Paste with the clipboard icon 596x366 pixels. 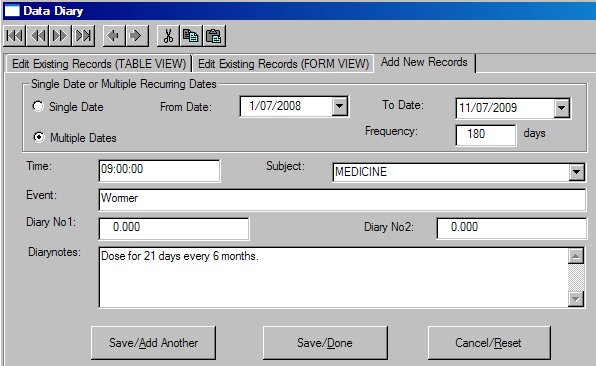(214, 36)
